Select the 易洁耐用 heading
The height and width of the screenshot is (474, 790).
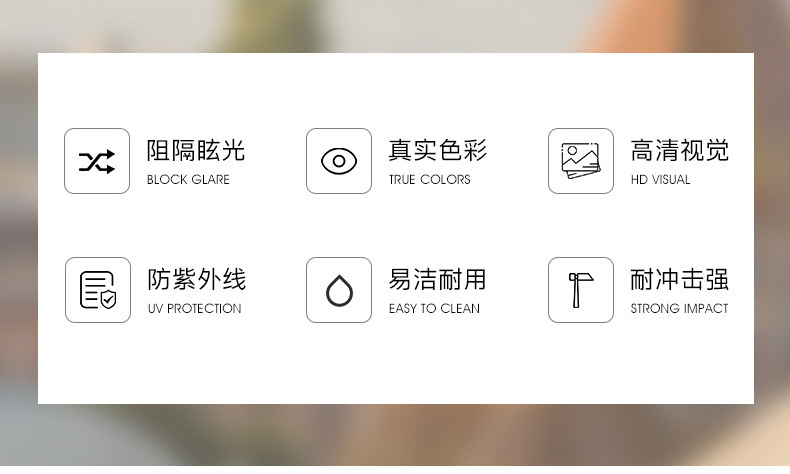(x=437, y=280)
